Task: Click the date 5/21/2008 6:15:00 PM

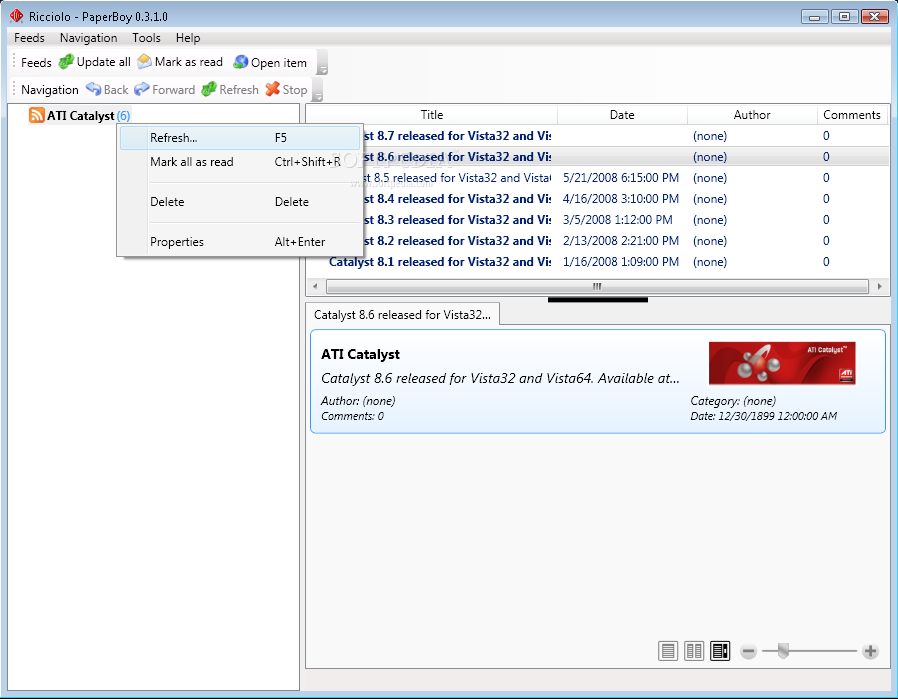Action: click(621, 177)
